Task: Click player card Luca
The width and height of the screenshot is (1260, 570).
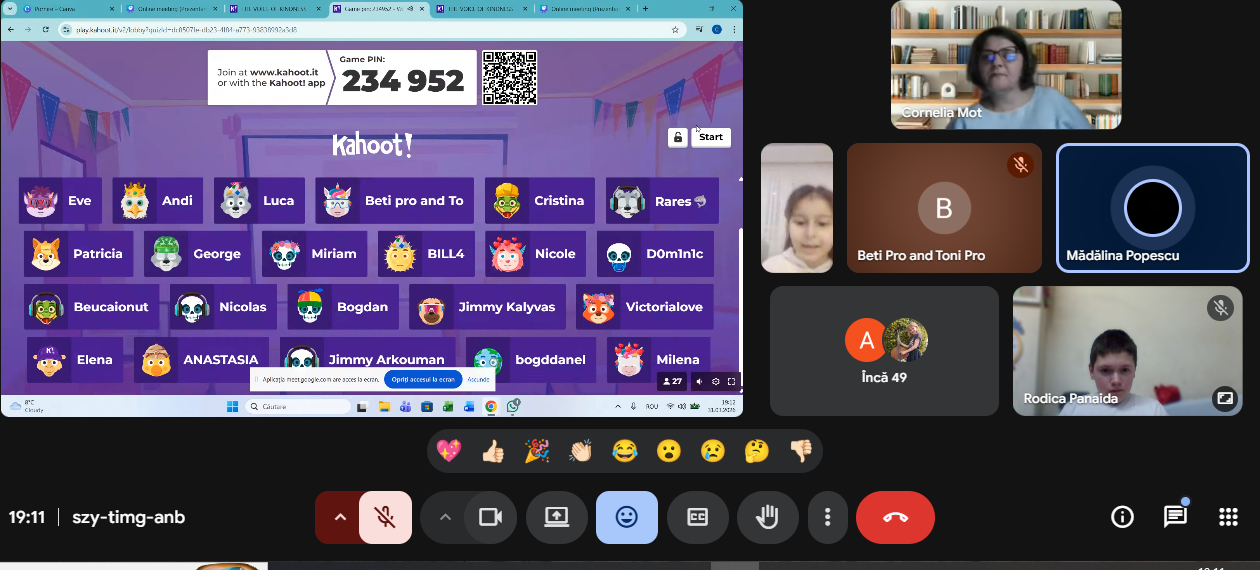Action: coord(259,201)
